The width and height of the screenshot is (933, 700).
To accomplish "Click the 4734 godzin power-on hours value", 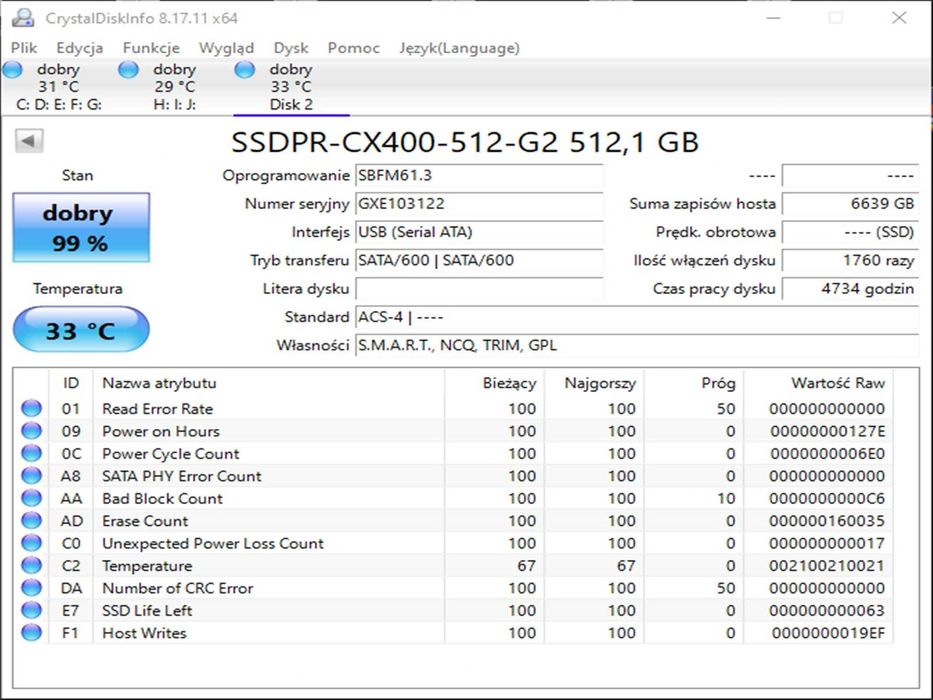I will (850, 289).
